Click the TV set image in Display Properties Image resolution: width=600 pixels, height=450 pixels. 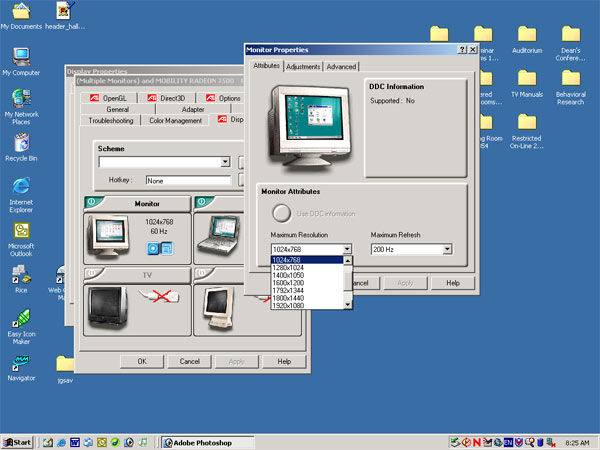point(108,307)
